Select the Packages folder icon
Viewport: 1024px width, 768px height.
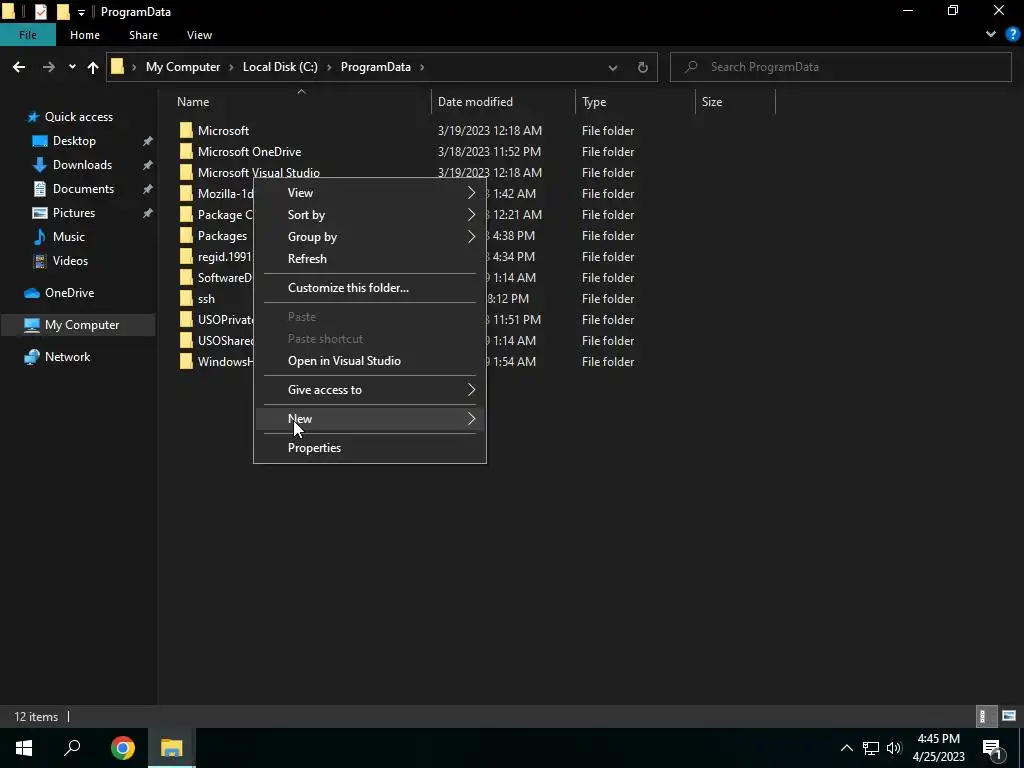click(x=186, y=236)
